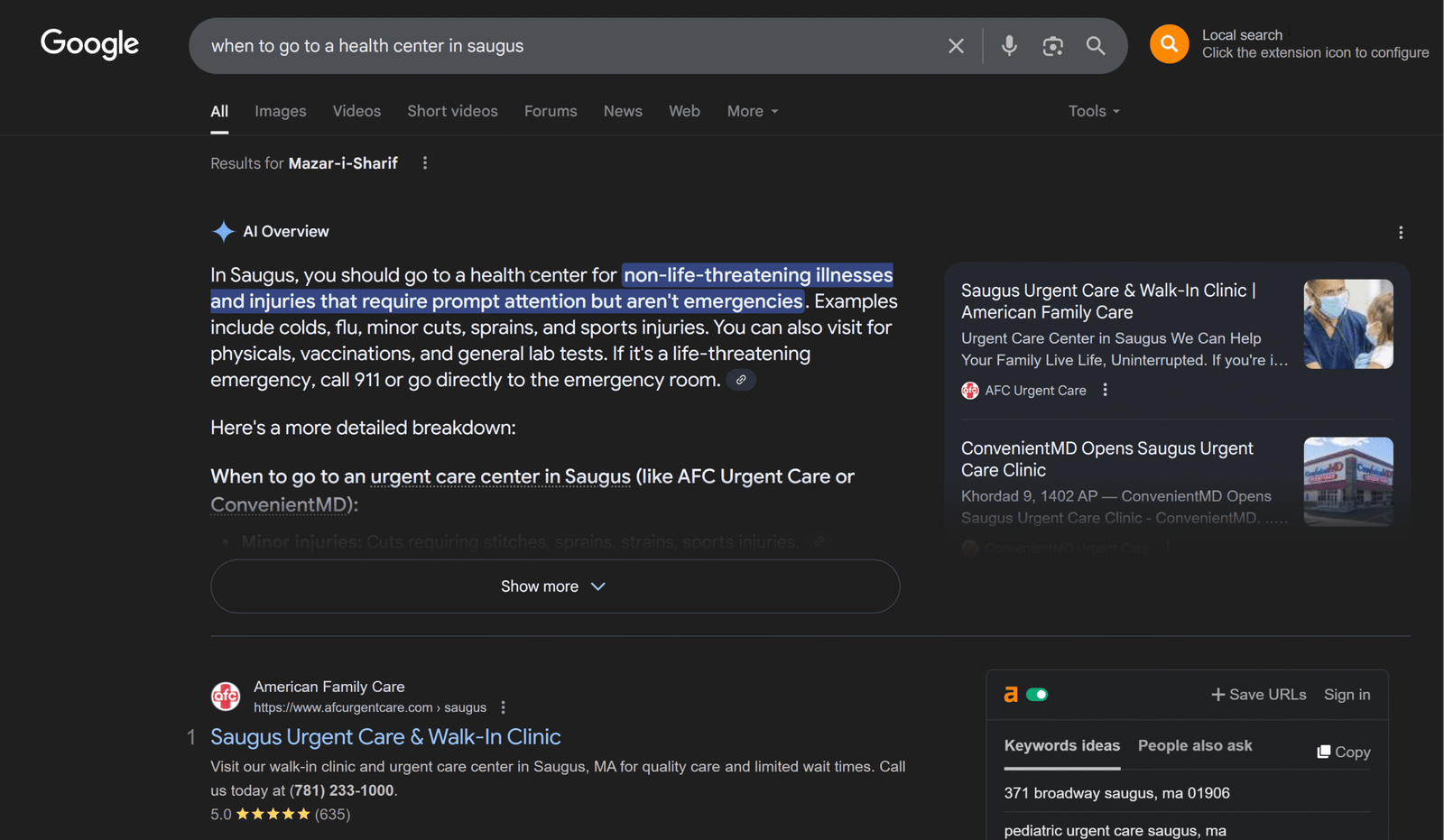Switch to the Web tab
This screenshot has width=1444, height=840.
click(x=684, y=111)
